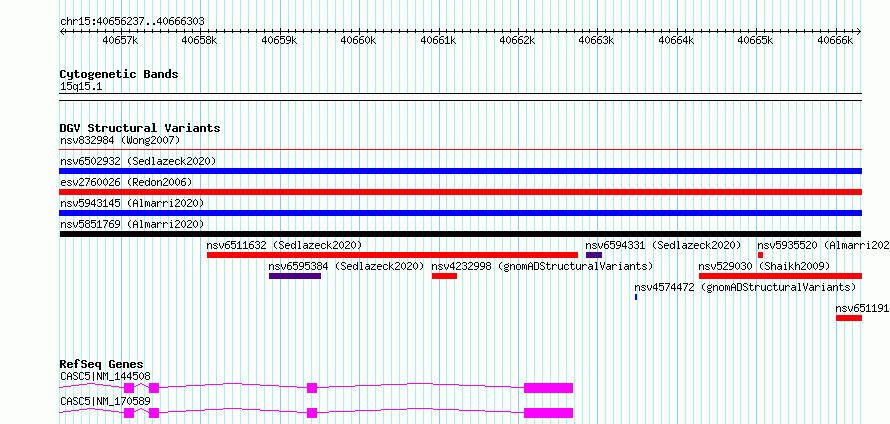Select the large last exon of CASC5|NM_170589
This screenshot has width=890, height=424.
548,413
